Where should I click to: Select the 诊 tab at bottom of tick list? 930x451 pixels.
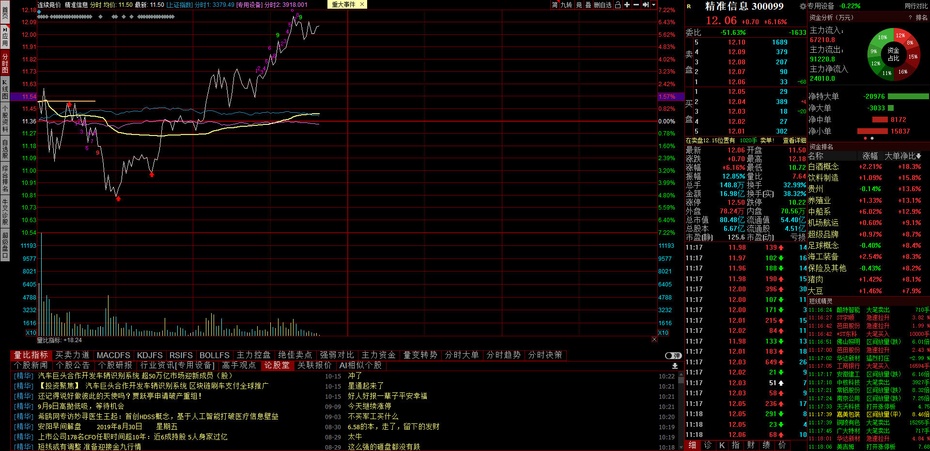[706, 445]
